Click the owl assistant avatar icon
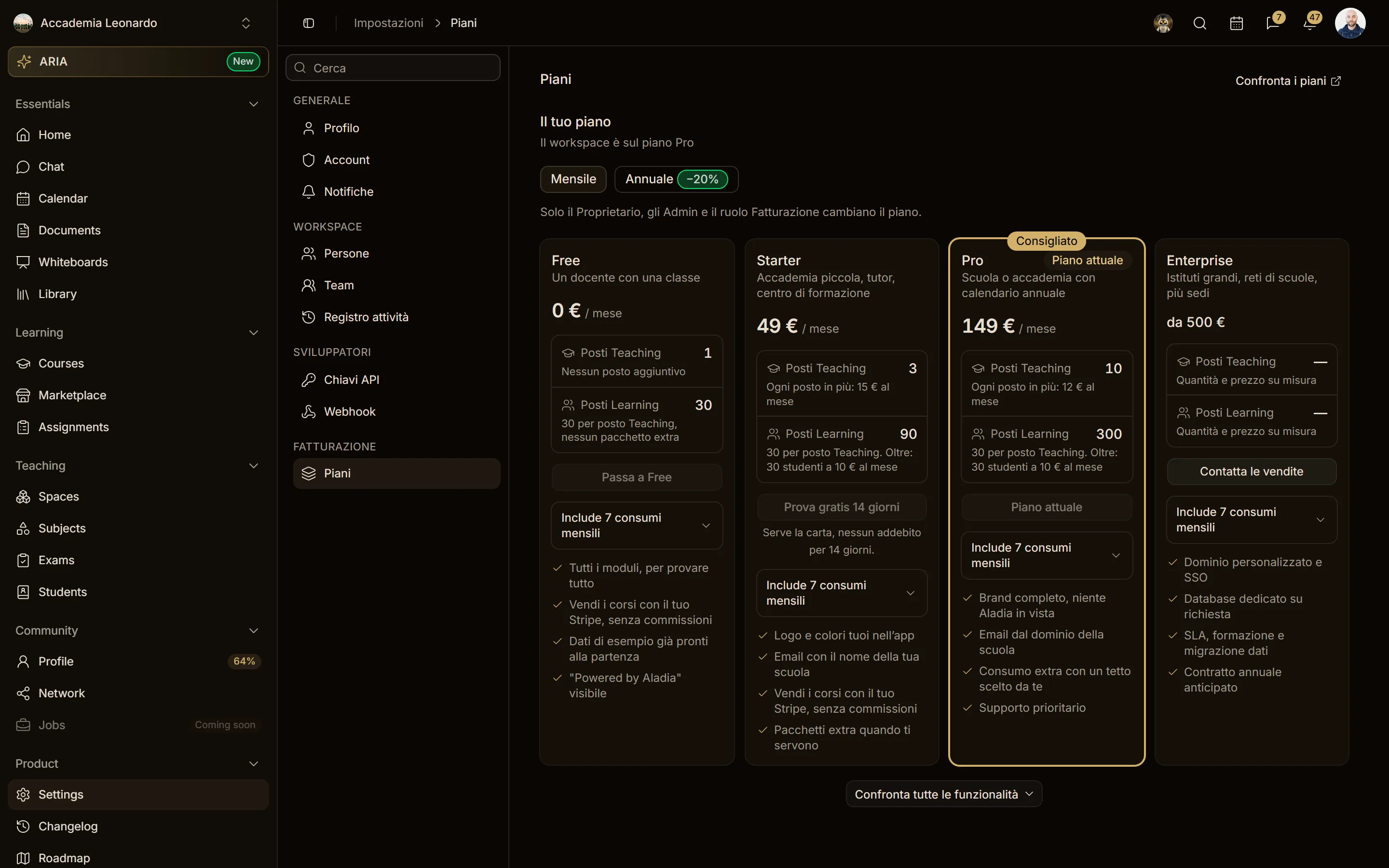 (x=1163, y=23)
